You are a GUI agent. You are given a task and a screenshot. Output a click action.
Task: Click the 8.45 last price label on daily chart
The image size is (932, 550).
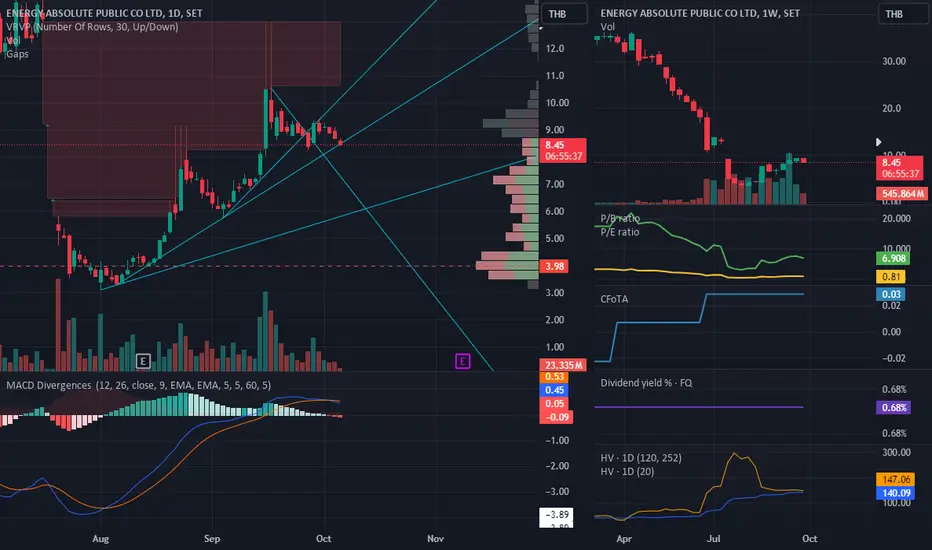click(562, 150)
